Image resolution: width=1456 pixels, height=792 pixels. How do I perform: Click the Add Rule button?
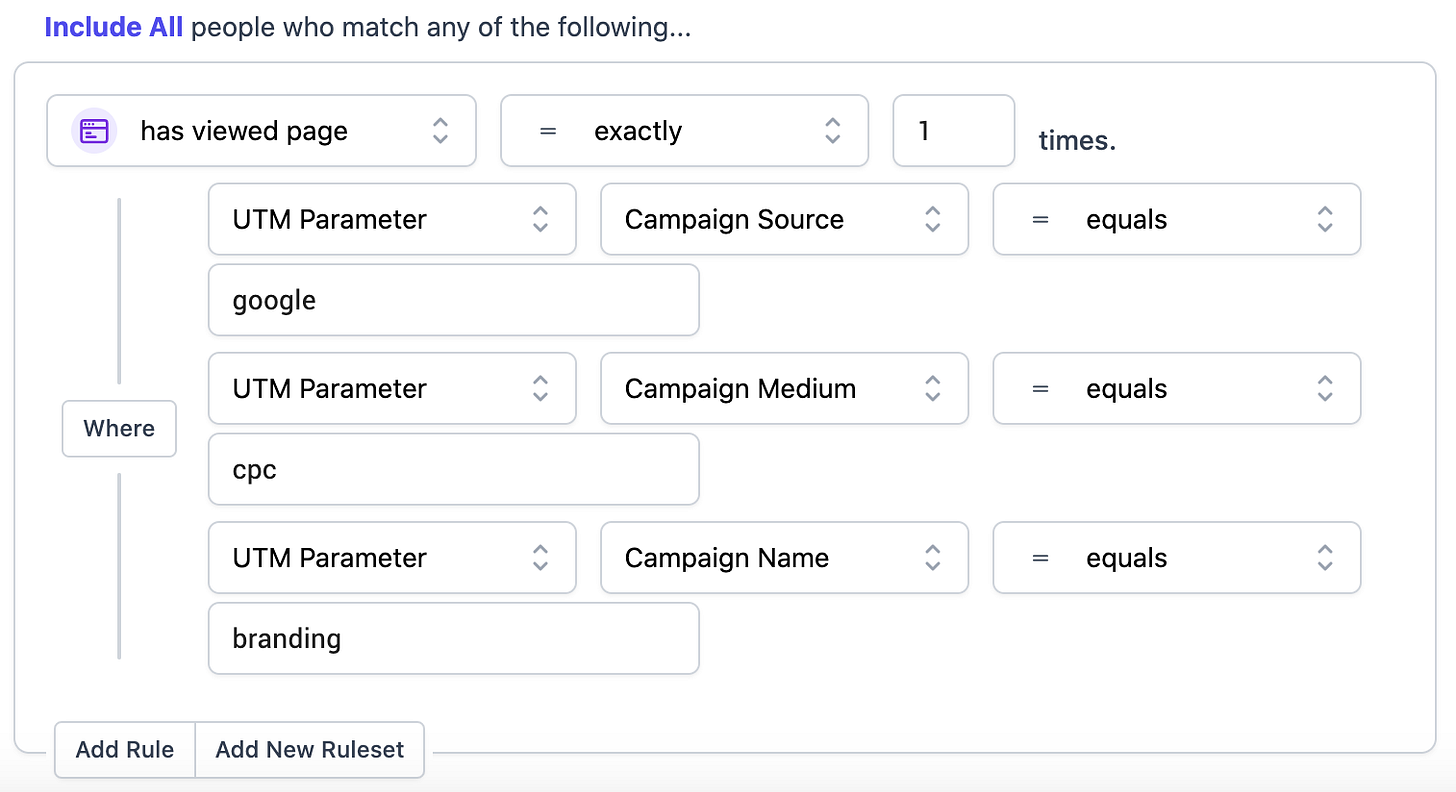point(125,749)
